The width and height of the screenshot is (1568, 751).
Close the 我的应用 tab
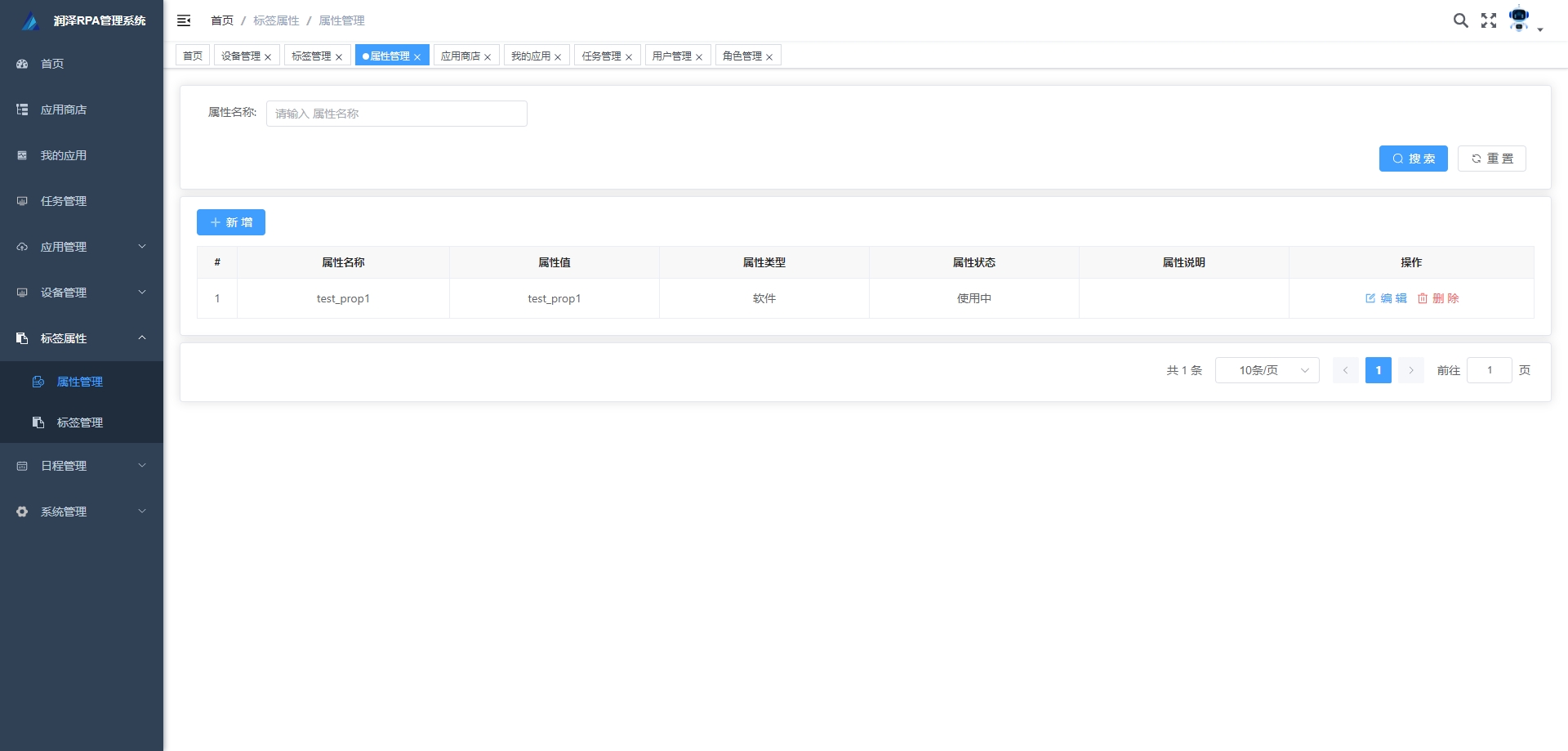[558, 57]
